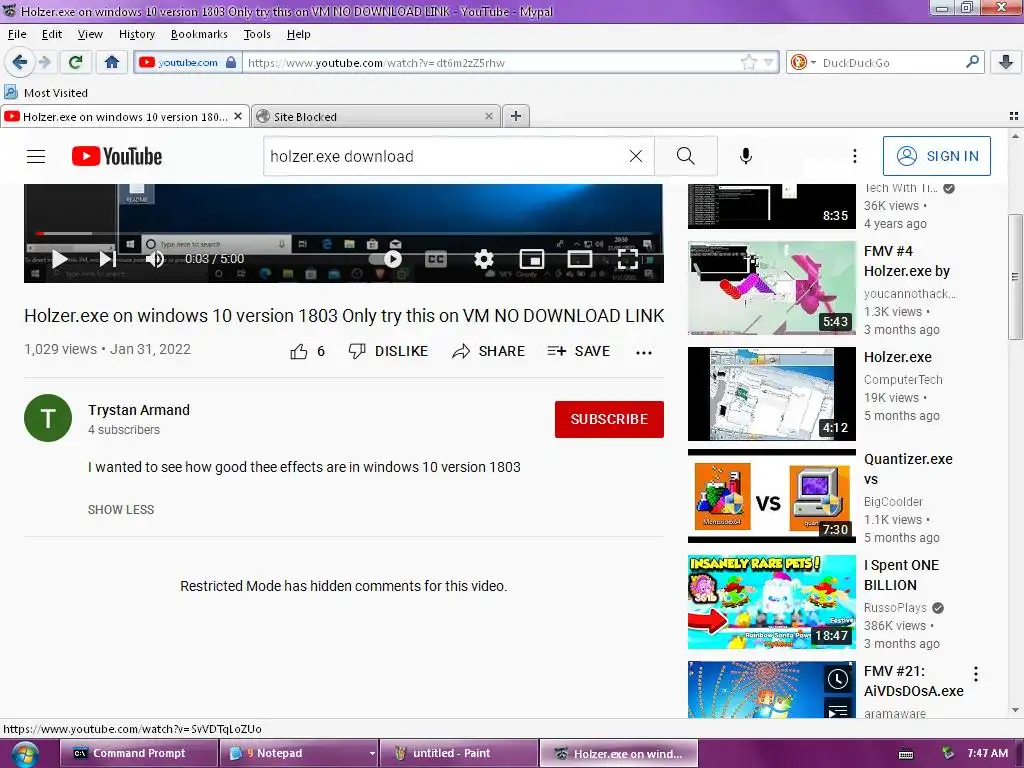Switch to miniplayer mode

click(x=532, y=259)
